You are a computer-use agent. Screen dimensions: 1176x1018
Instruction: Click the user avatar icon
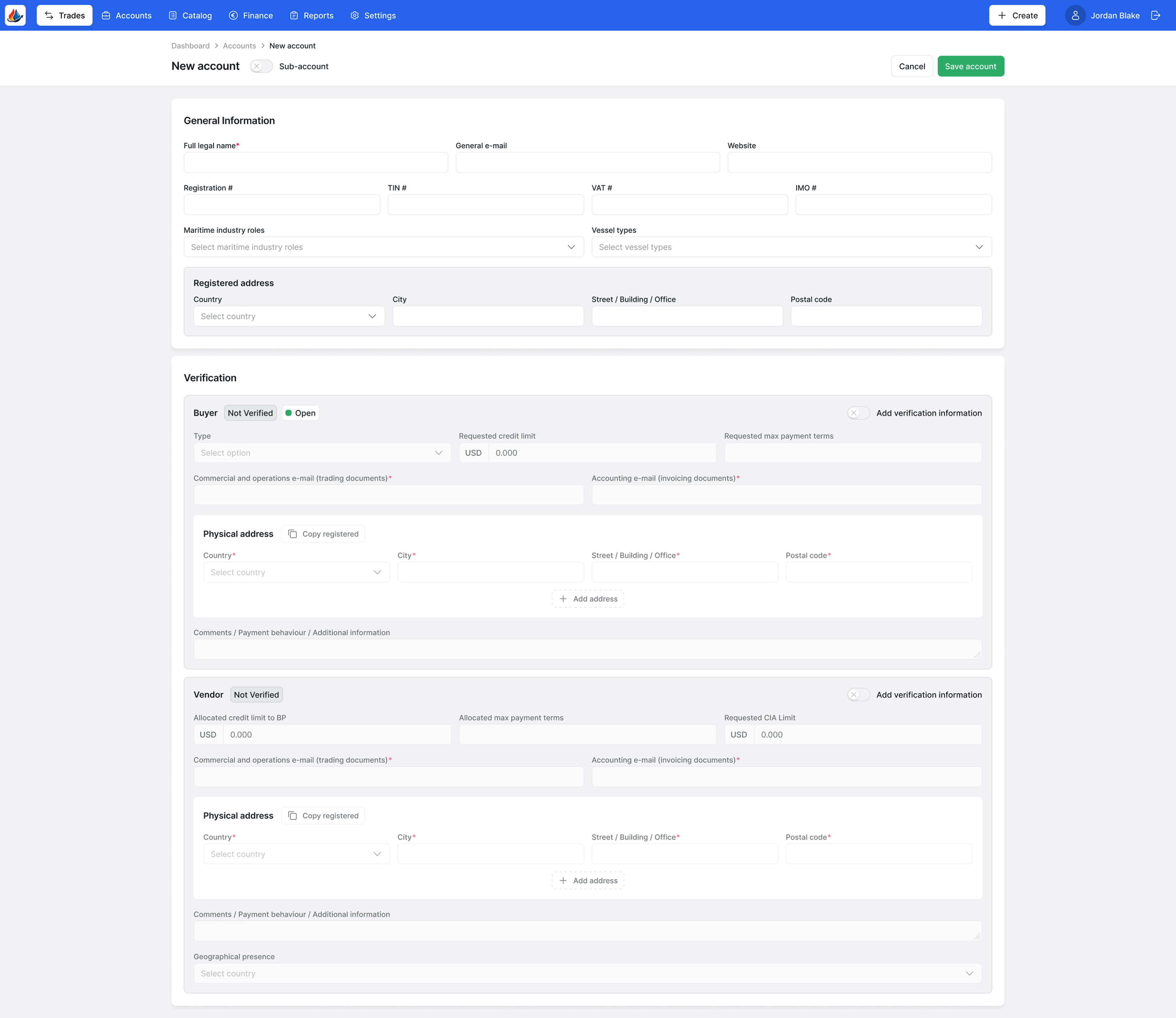tap(1075, 15)
